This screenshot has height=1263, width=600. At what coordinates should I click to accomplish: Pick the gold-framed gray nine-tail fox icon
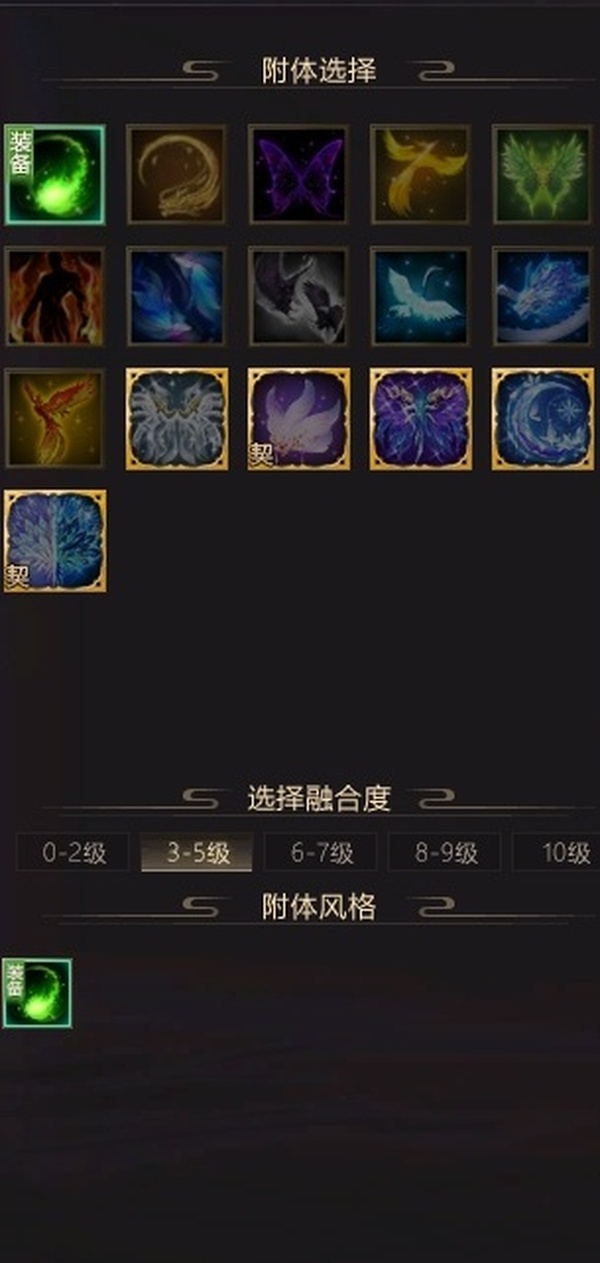[176, 418]
